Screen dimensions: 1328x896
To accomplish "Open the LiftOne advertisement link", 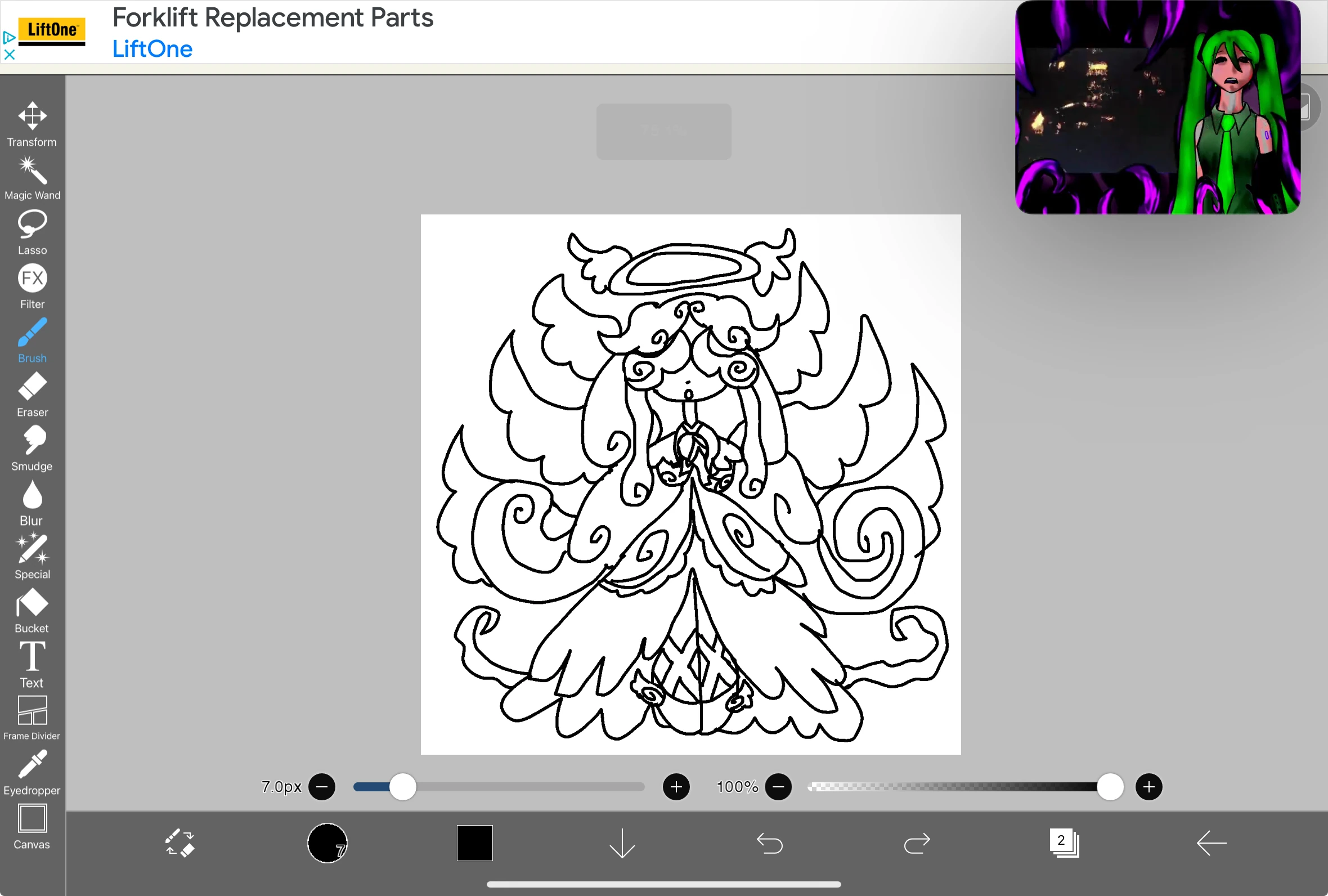I will pos(152,48).
